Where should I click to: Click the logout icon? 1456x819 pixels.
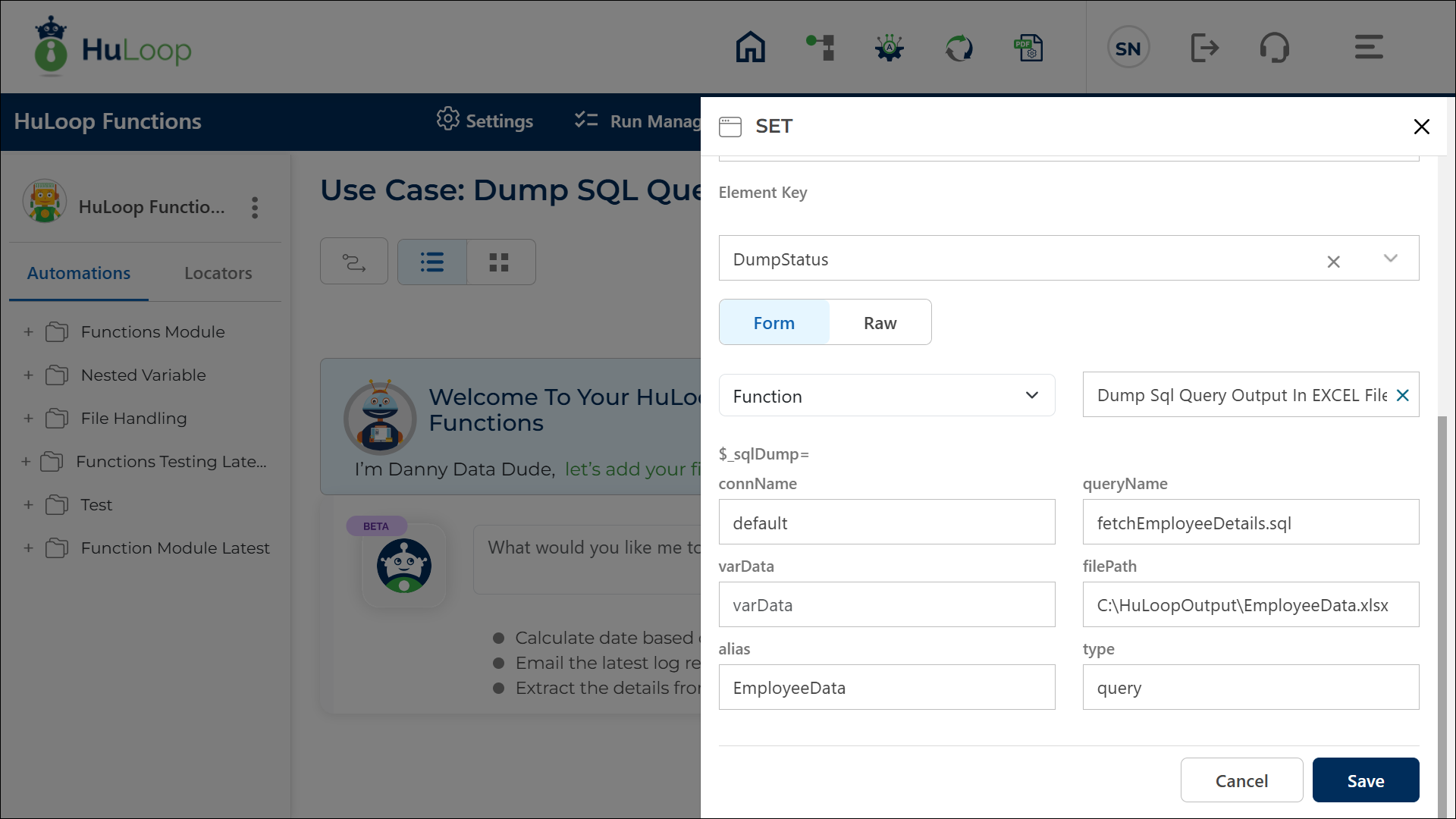pos(1205,47)
